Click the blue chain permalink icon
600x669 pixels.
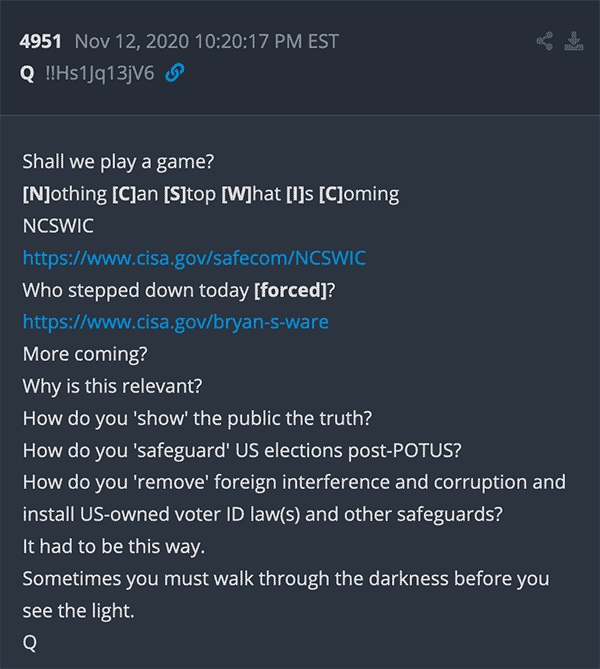[175, 73]
